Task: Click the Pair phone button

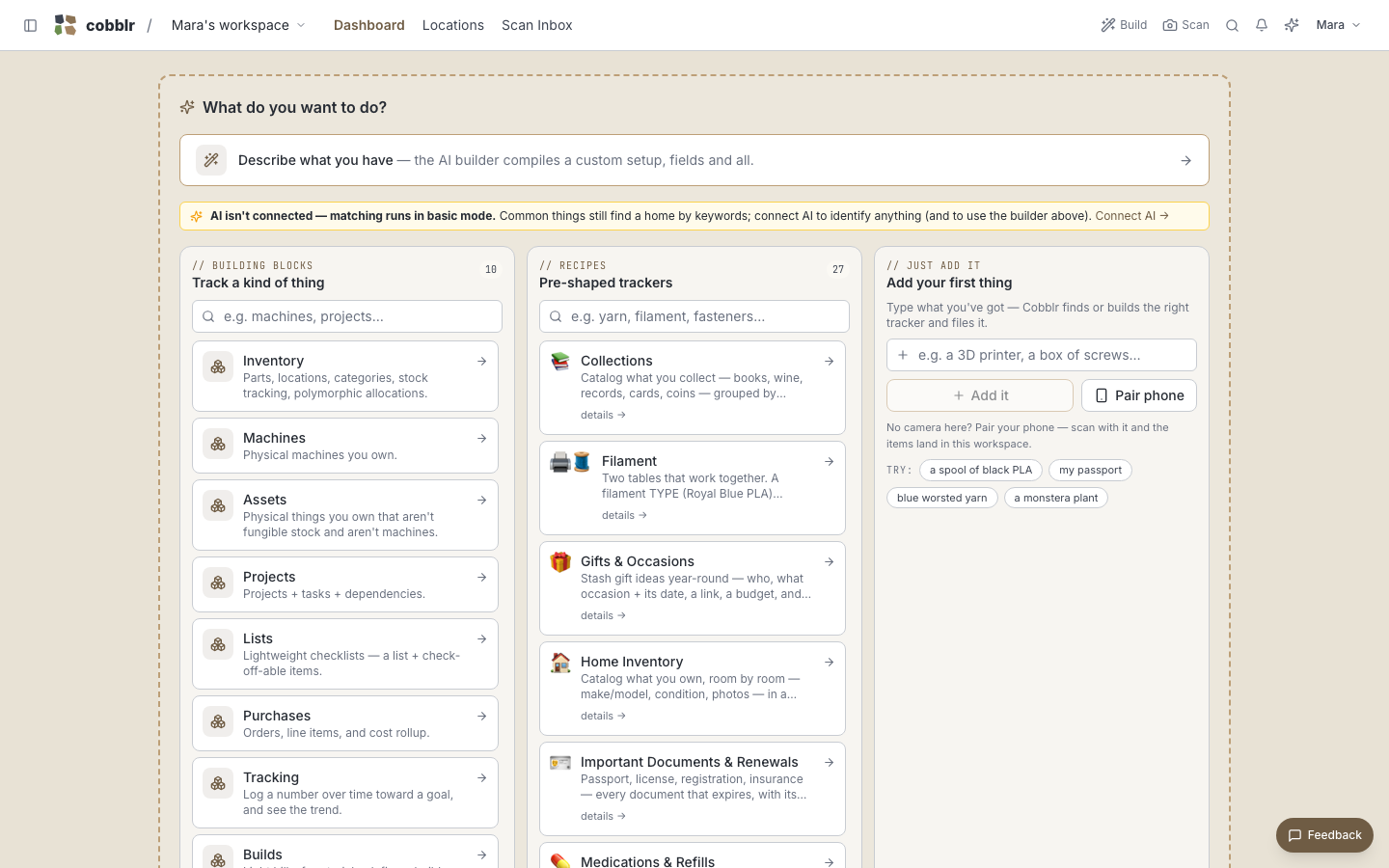Action: pyautogui.click(x=1139, y=395)
